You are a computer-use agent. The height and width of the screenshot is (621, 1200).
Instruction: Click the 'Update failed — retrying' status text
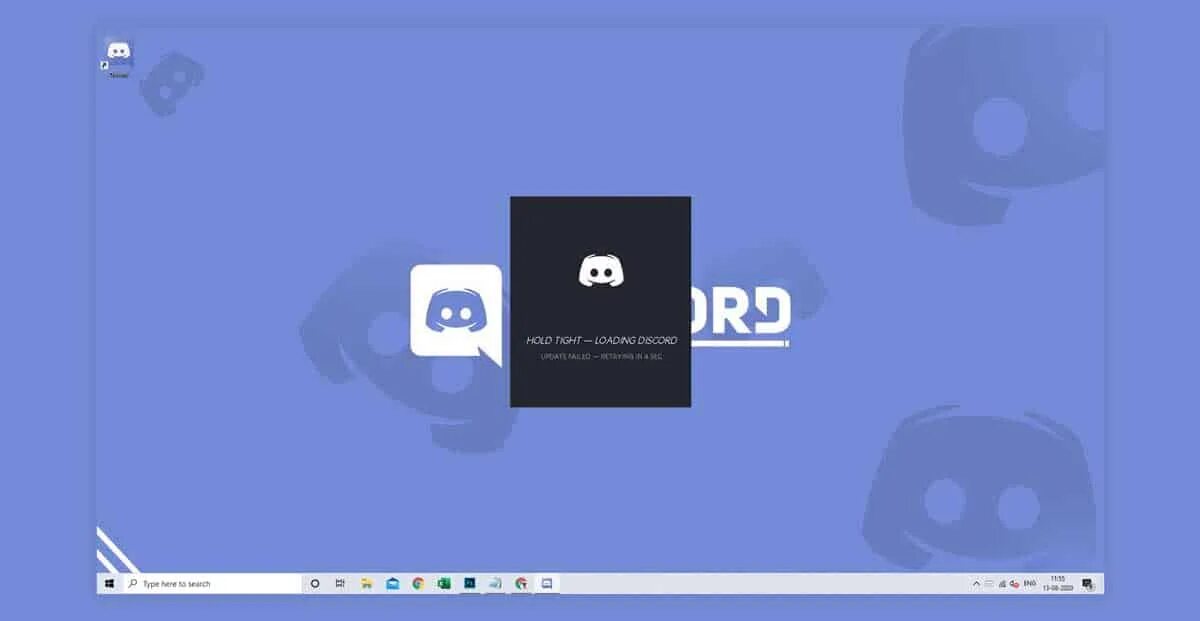pos(601,357)
